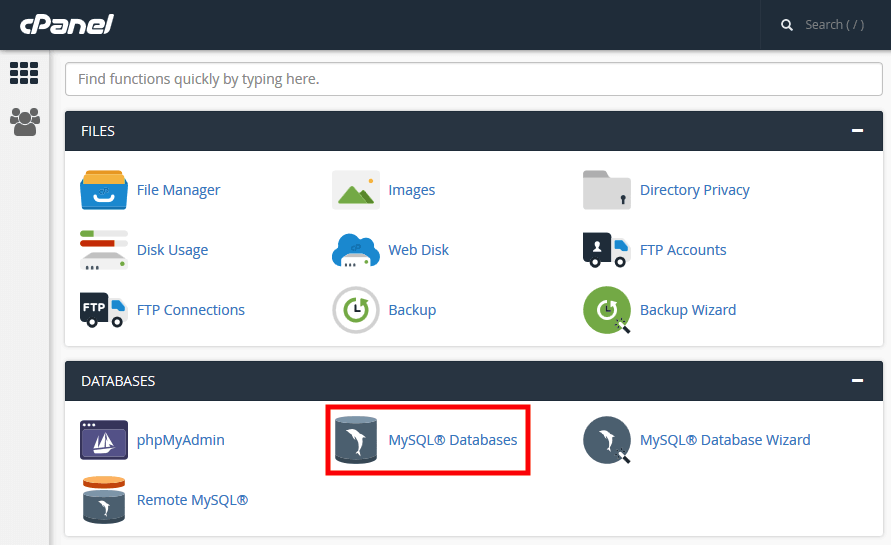Viewport: 891px width, 545px height.
Task: Open the User Manager people icon
Action: click(x=25, y=122)
